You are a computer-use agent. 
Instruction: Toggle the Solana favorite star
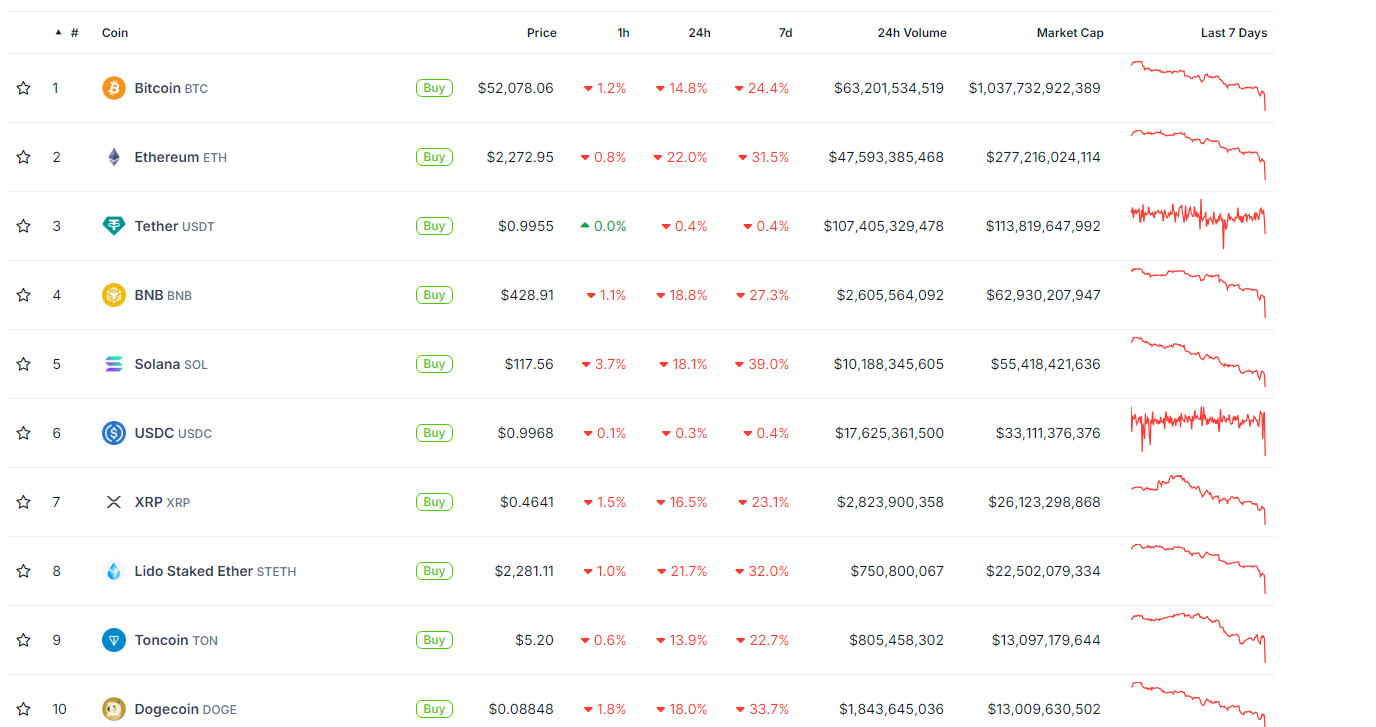click(x=23, y=364)
